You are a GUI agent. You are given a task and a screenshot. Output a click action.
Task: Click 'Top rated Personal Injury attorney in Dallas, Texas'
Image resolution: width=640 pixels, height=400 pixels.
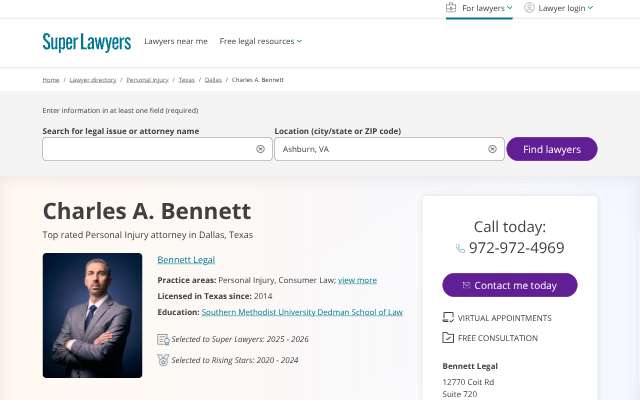point(148,235)
